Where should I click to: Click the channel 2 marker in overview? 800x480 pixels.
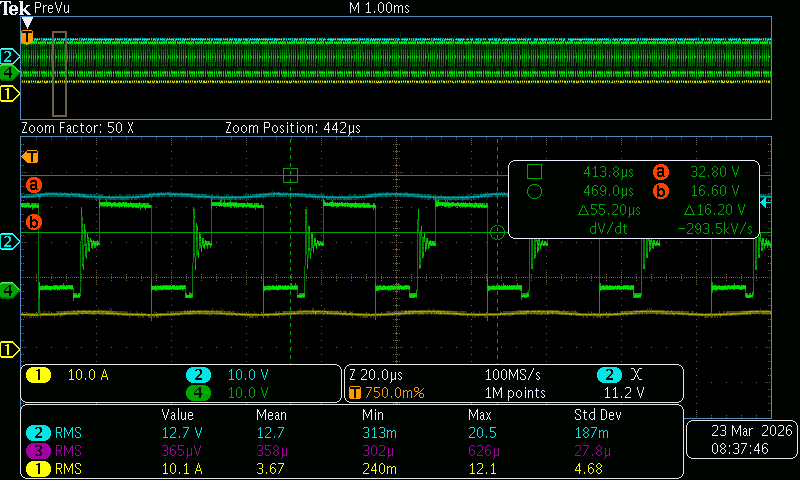pyautogui.click(x=9, y=56)
